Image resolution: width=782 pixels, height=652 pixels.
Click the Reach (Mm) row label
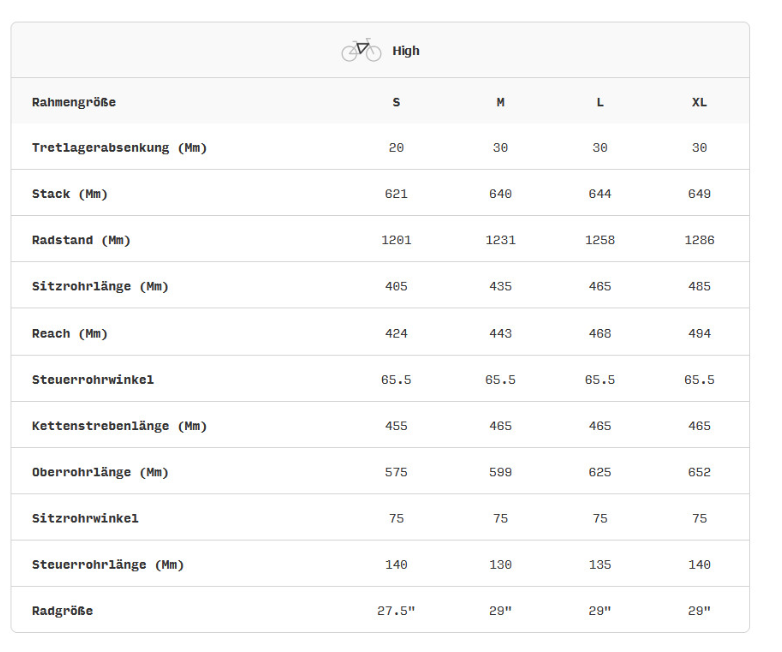click(x=70, y=333)
